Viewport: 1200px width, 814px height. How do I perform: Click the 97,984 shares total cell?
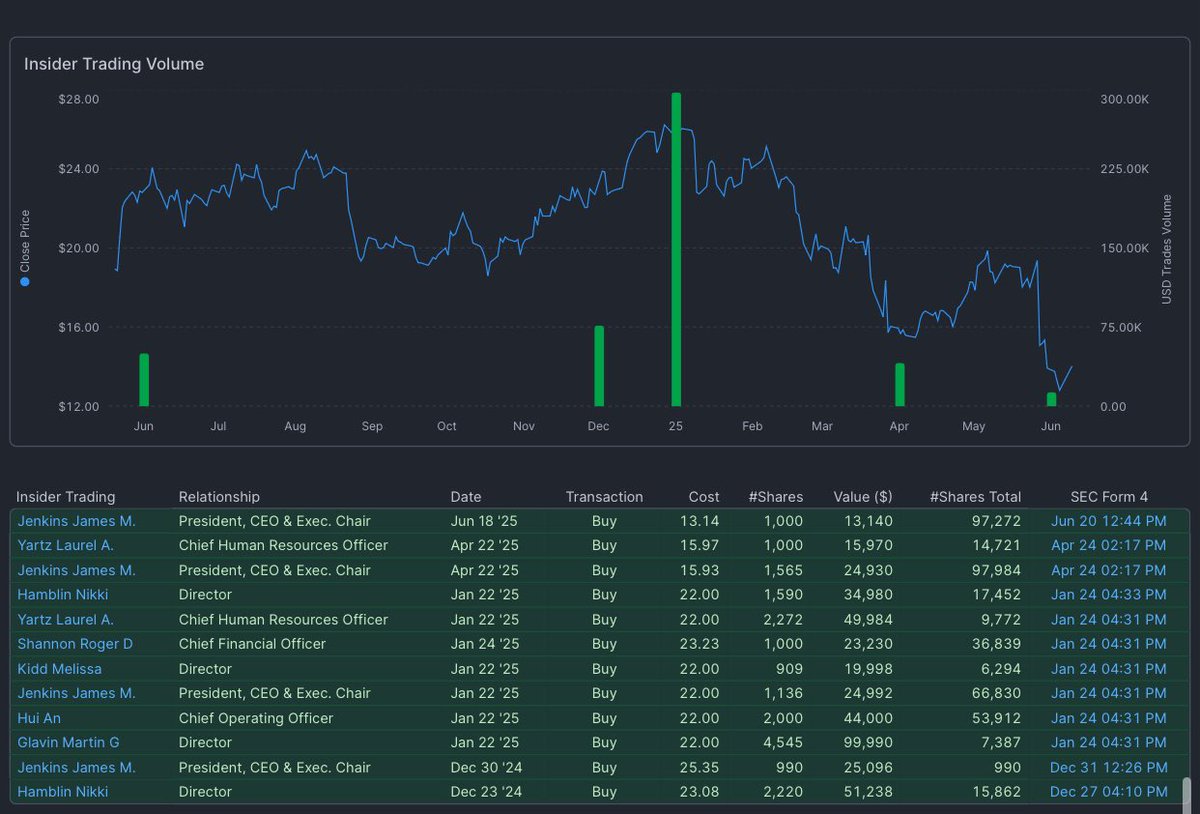pos(995,570)
